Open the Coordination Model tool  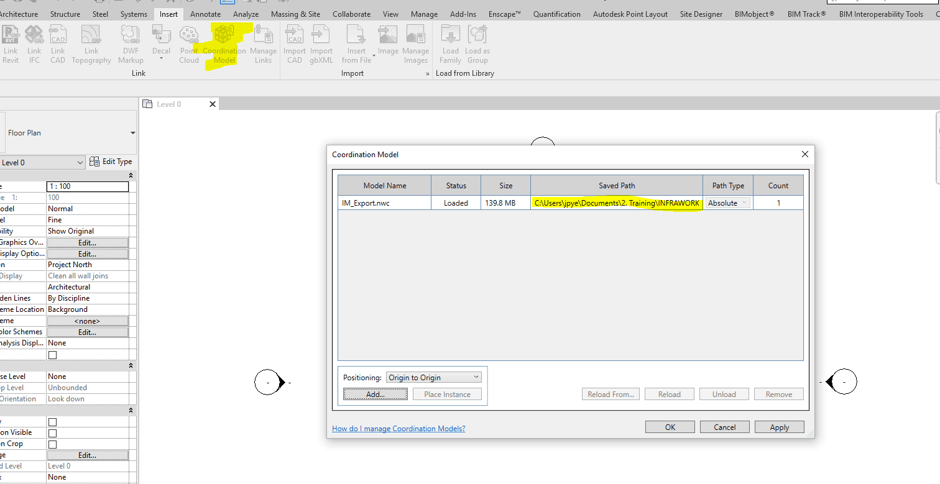point(224,44)
